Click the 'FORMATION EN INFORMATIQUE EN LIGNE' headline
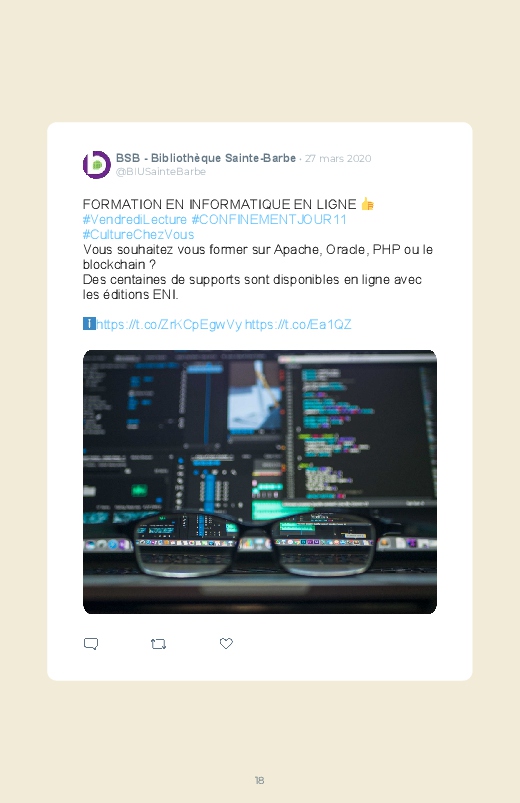 [x=219, y=204]
